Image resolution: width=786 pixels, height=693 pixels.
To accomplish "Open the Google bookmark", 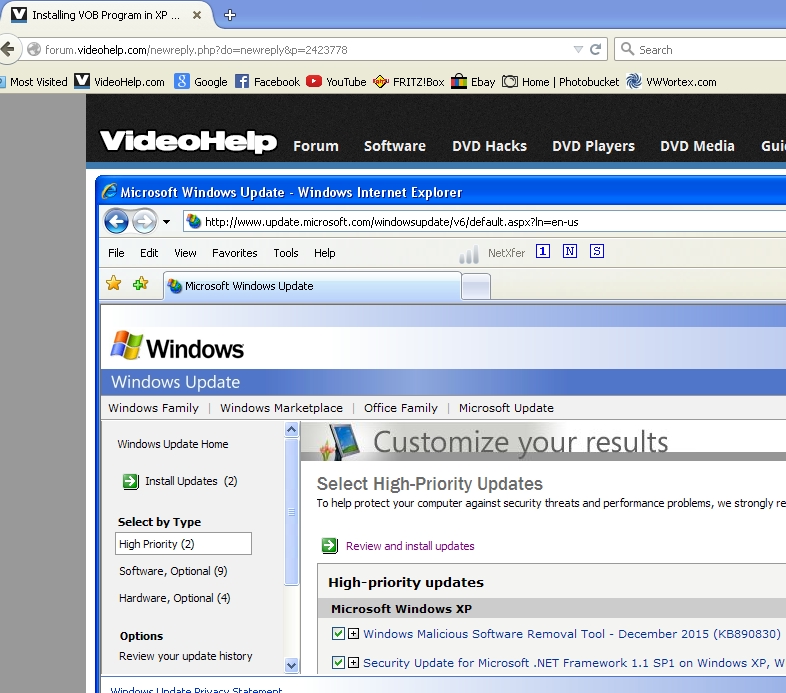I will pyautogui.click(x=201, y=82).
